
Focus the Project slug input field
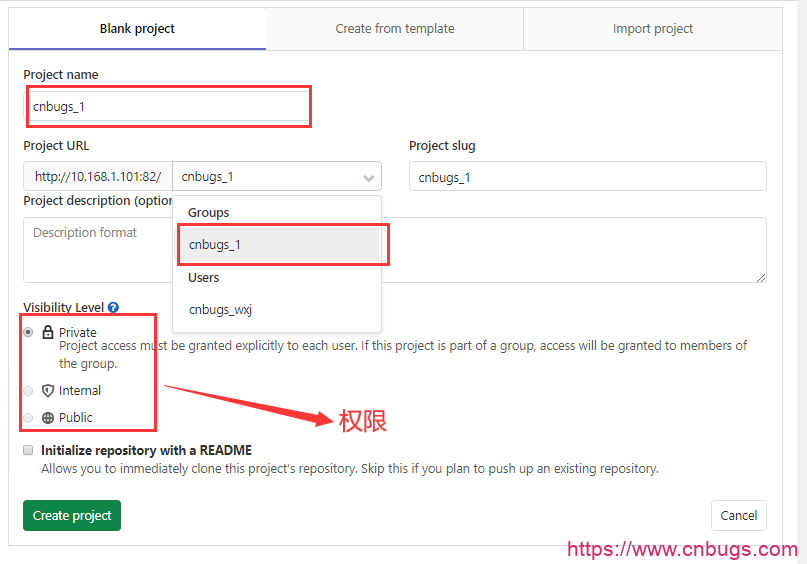pos(587,177)
